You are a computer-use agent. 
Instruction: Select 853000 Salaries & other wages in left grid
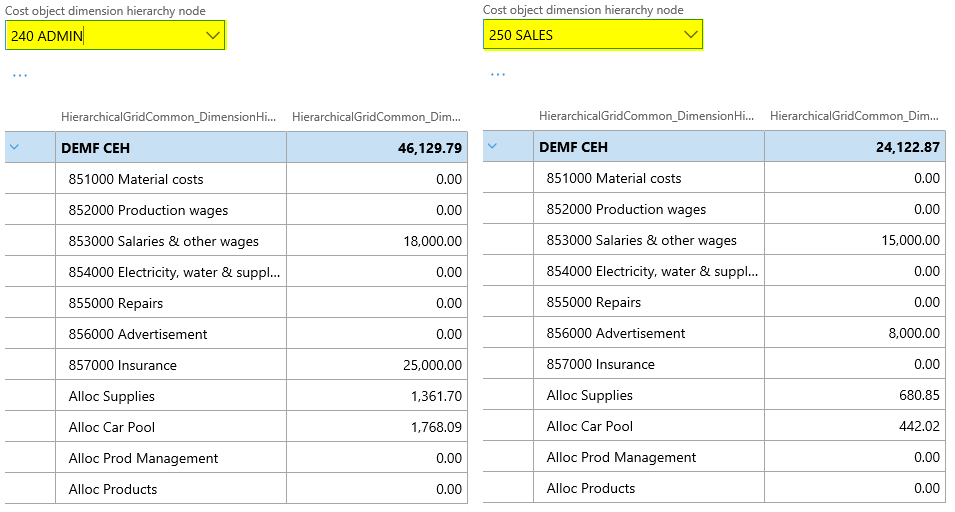(164, 241)
